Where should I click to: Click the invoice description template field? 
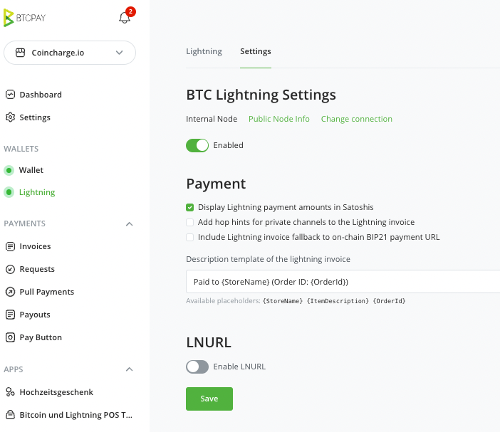click(343, 282)
